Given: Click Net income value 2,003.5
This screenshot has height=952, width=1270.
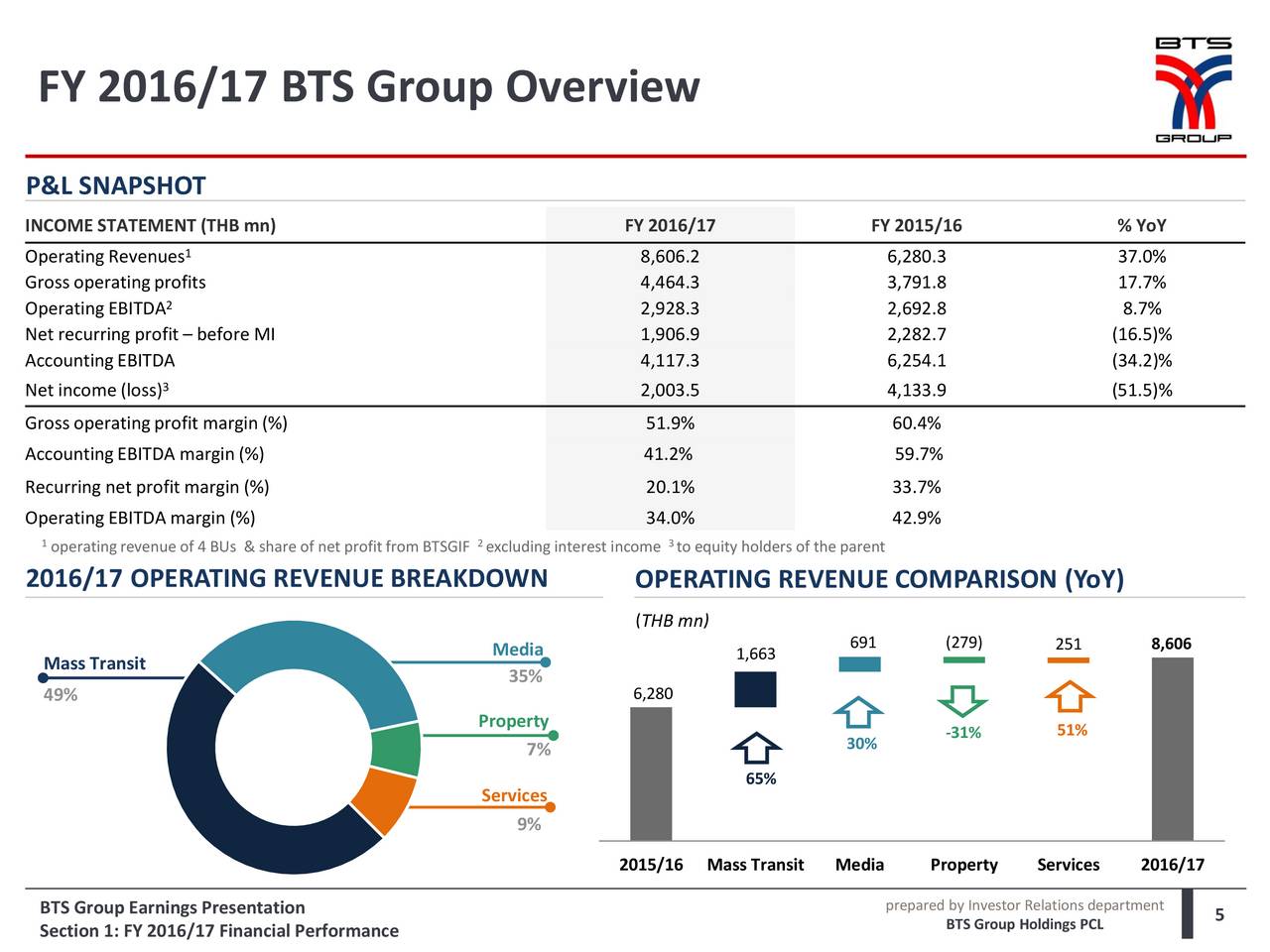Looking at the screenshot, I should tap(670, 390).
